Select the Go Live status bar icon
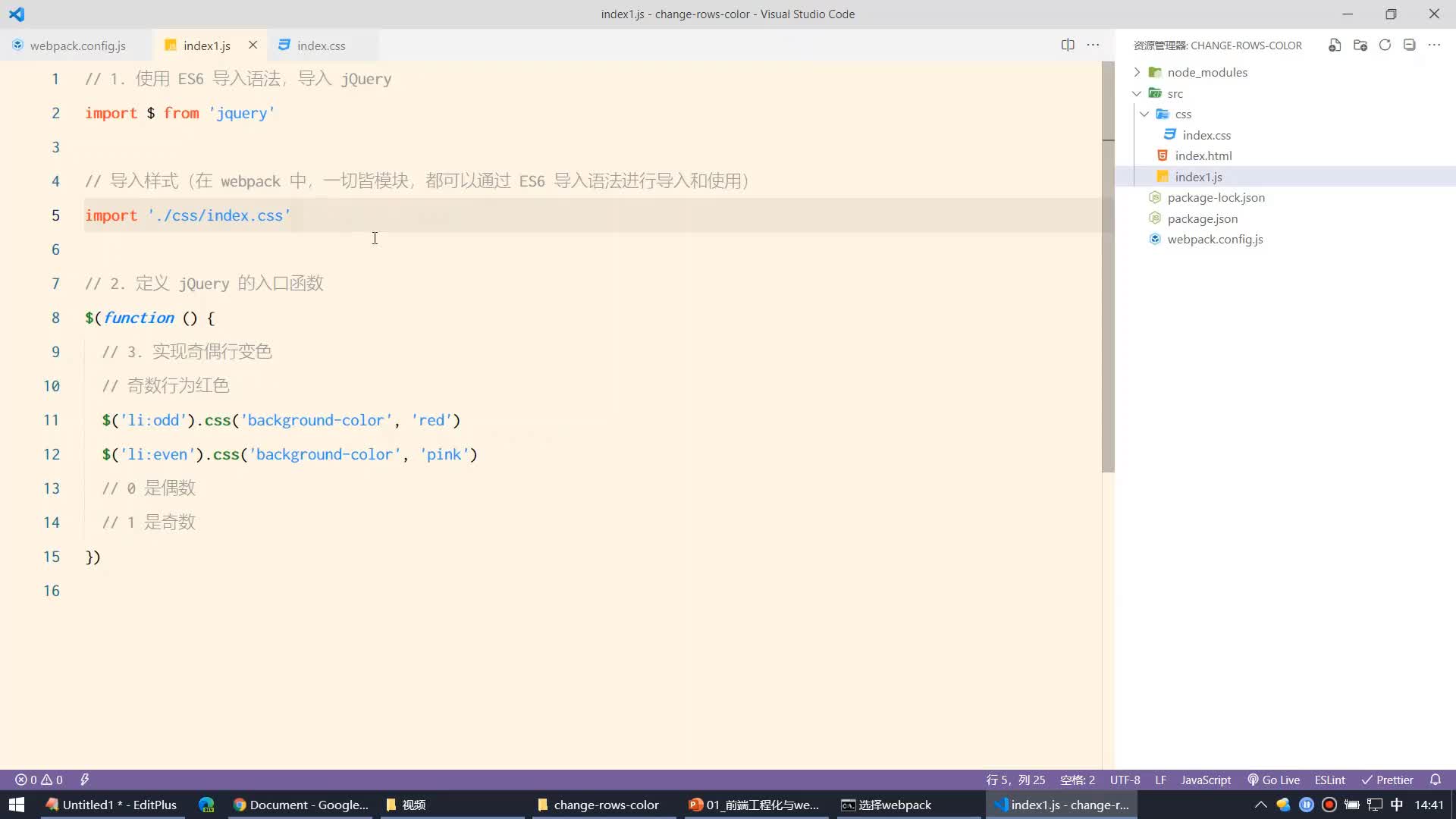The width and height of the screenshot is (1456, 819). [1275, 780]
